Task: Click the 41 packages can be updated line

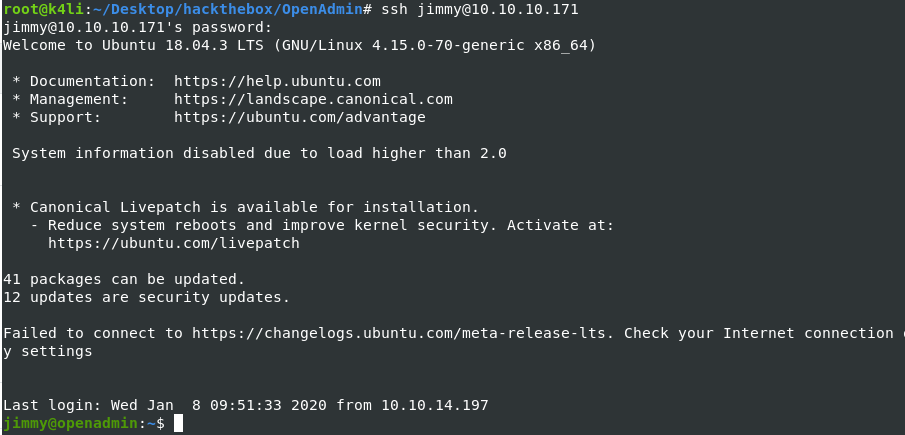Action: [124, 279]
